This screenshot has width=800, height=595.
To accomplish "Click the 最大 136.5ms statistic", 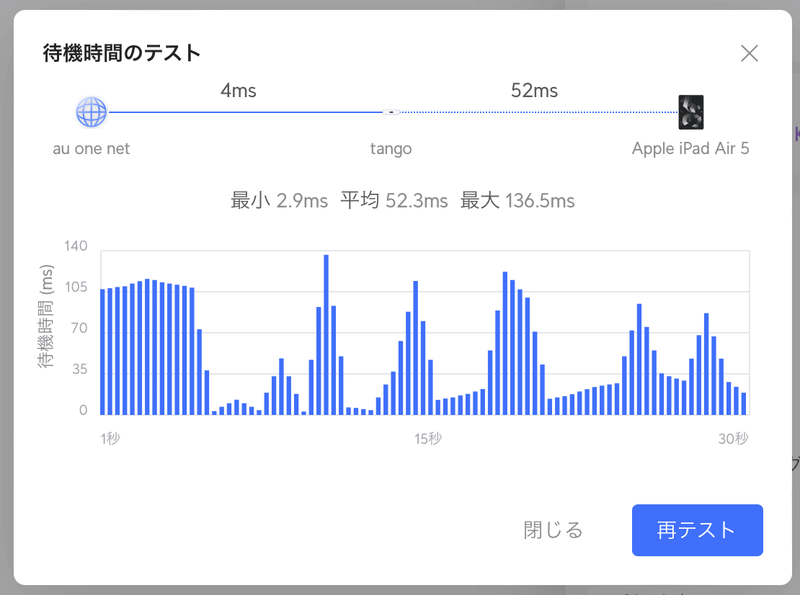I will click(517, 201).
